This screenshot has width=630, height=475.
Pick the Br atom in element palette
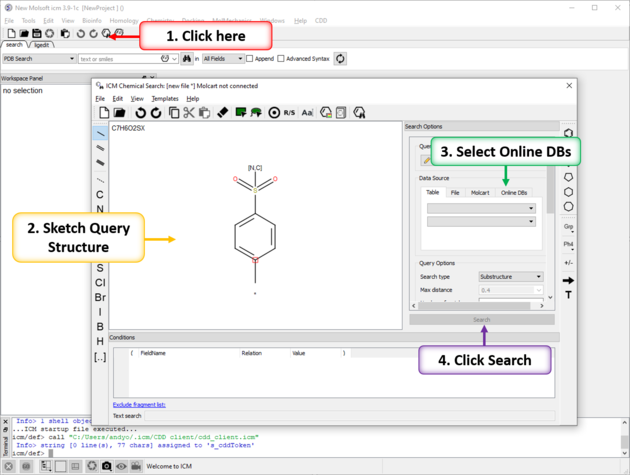click(100, 297)
